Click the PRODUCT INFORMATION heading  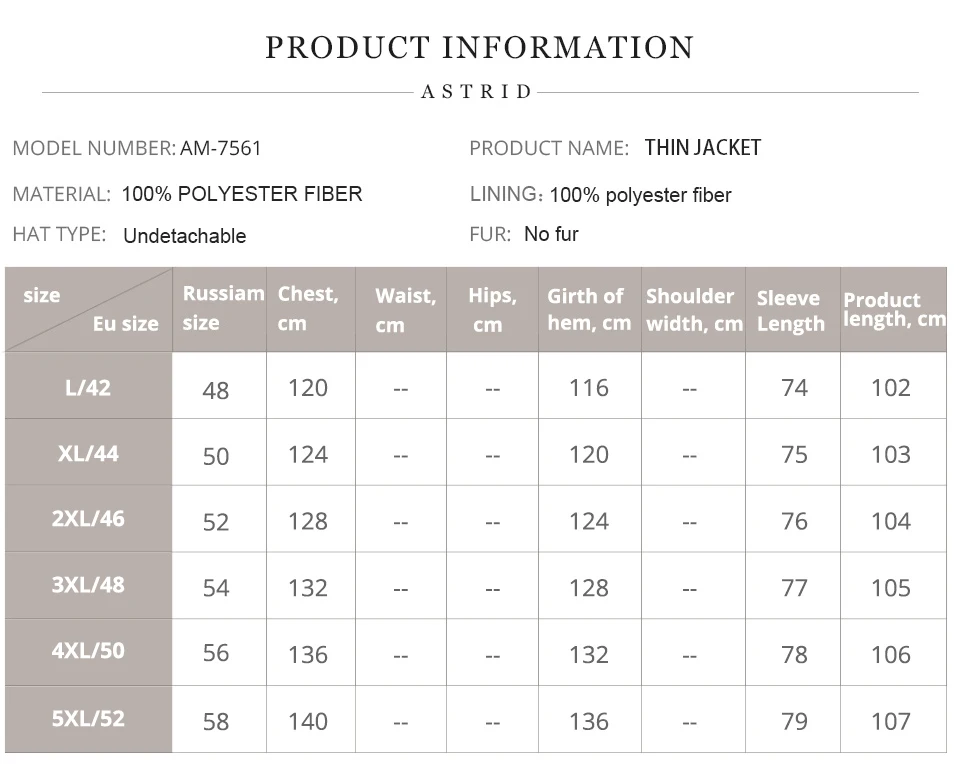pyautogui.click(x=479, y=47)
